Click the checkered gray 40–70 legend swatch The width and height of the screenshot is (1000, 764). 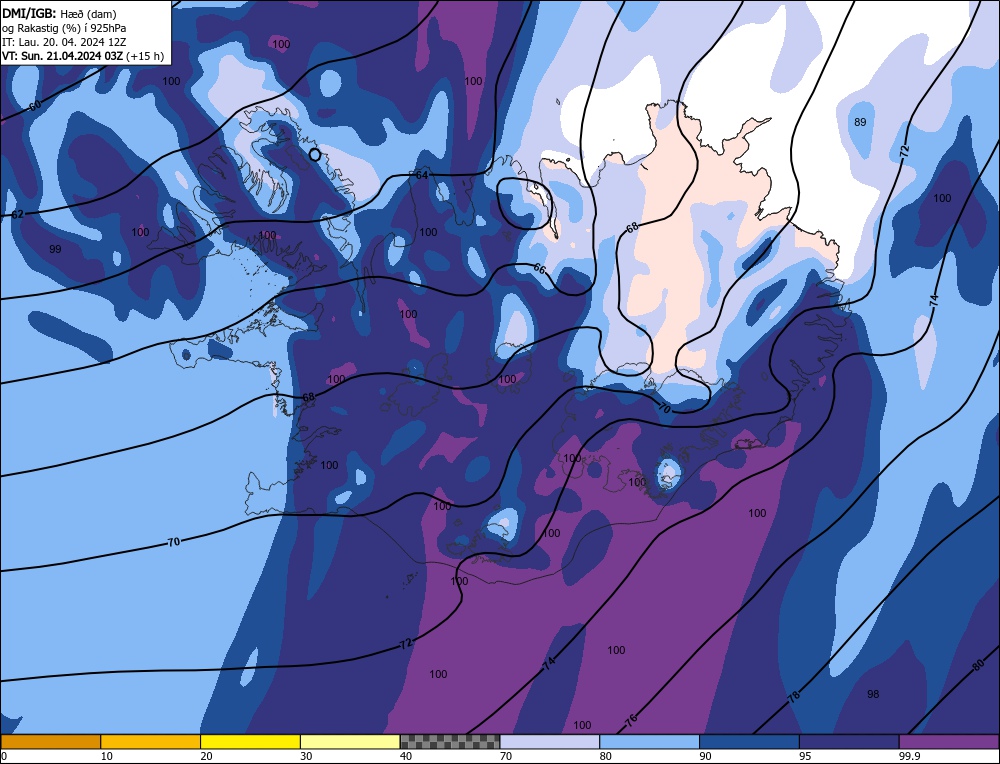[450, 741]
